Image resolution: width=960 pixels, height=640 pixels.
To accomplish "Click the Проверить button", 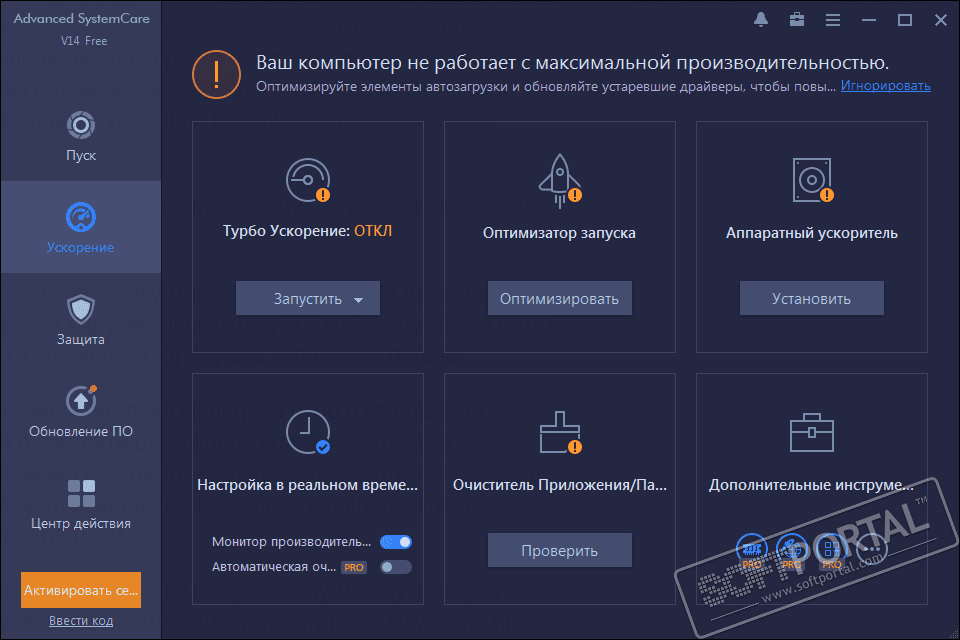I will 560,550.
